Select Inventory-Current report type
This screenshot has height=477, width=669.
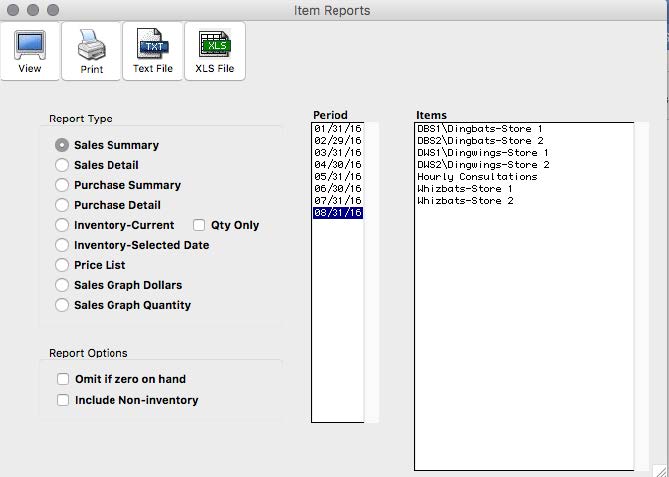click(63, 225)
